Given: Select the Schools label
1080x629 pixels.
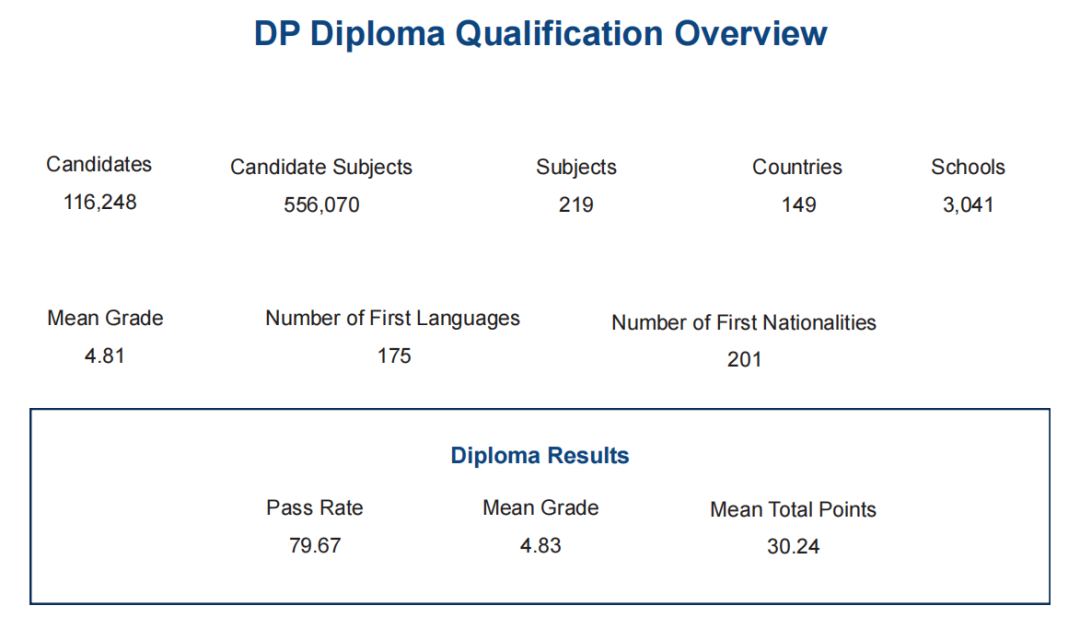Looking at the screenshot, I should (968, 167).
